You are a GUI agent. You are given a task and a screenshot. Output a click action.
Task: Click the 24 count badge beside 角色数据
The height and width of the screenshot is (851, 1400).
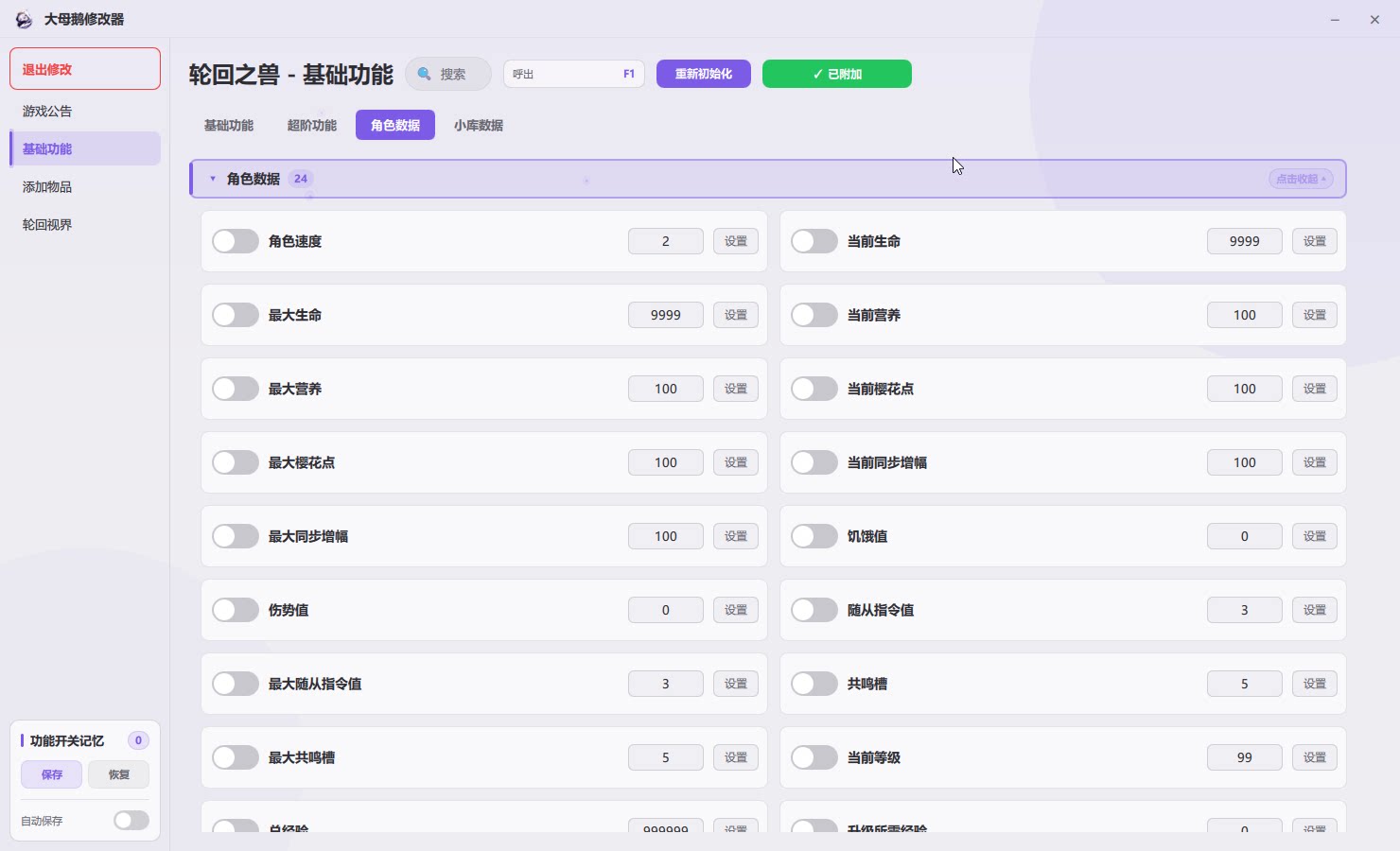(x=301, y=179)
